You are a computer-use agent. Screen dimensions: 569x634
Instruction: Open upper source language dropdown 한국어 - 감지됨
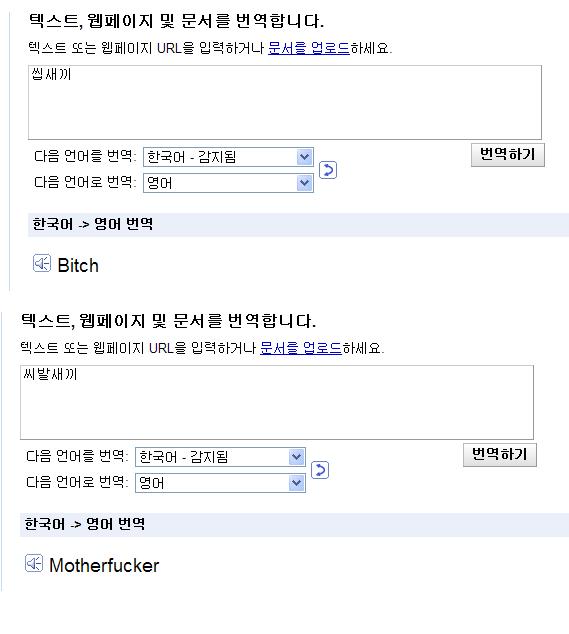point(228,157)
